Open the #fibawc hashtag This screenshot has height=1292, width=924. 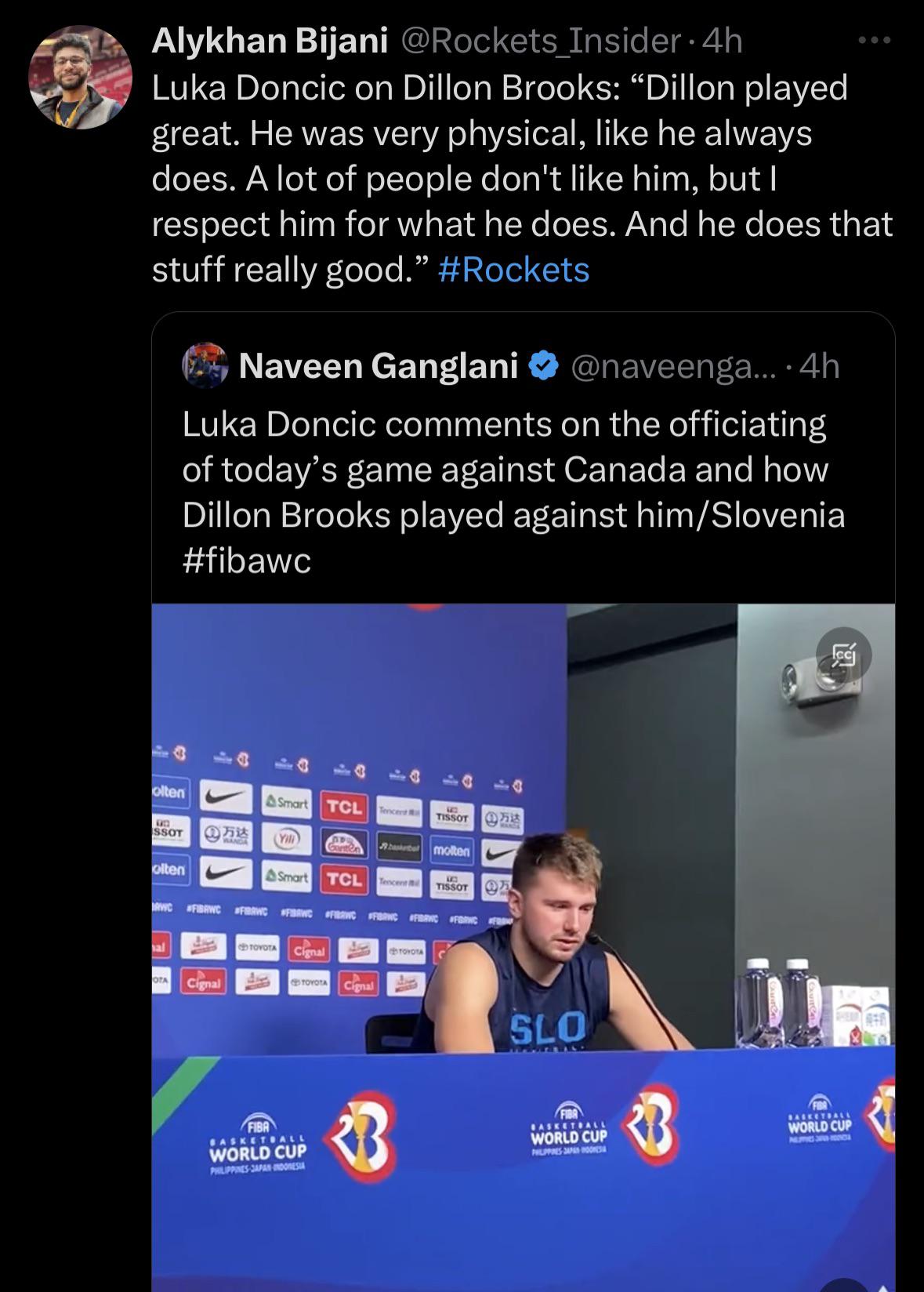(247, 560)
